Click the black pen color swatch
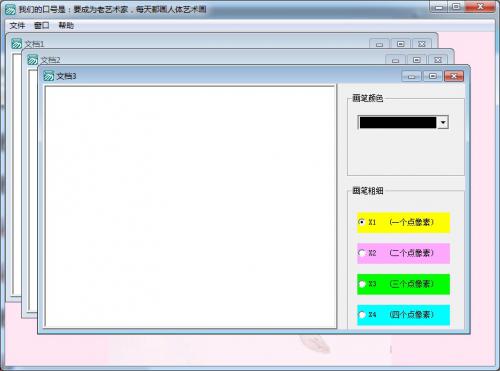 tap(398, 122)
